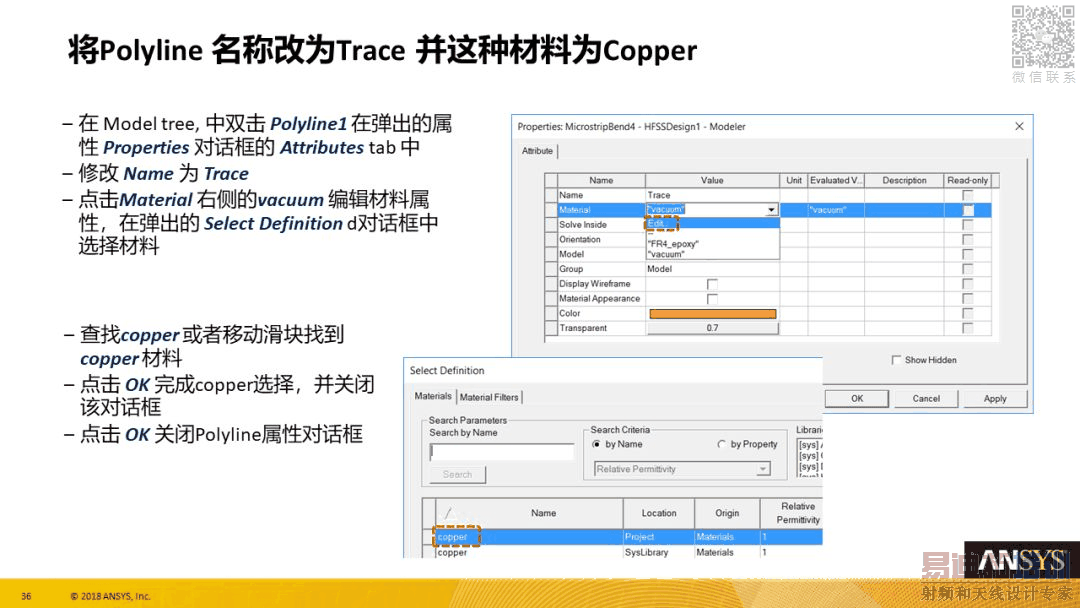Close the Properties Modeler dialog
The image size is (1080, 608).
[x=1019, y=126]
